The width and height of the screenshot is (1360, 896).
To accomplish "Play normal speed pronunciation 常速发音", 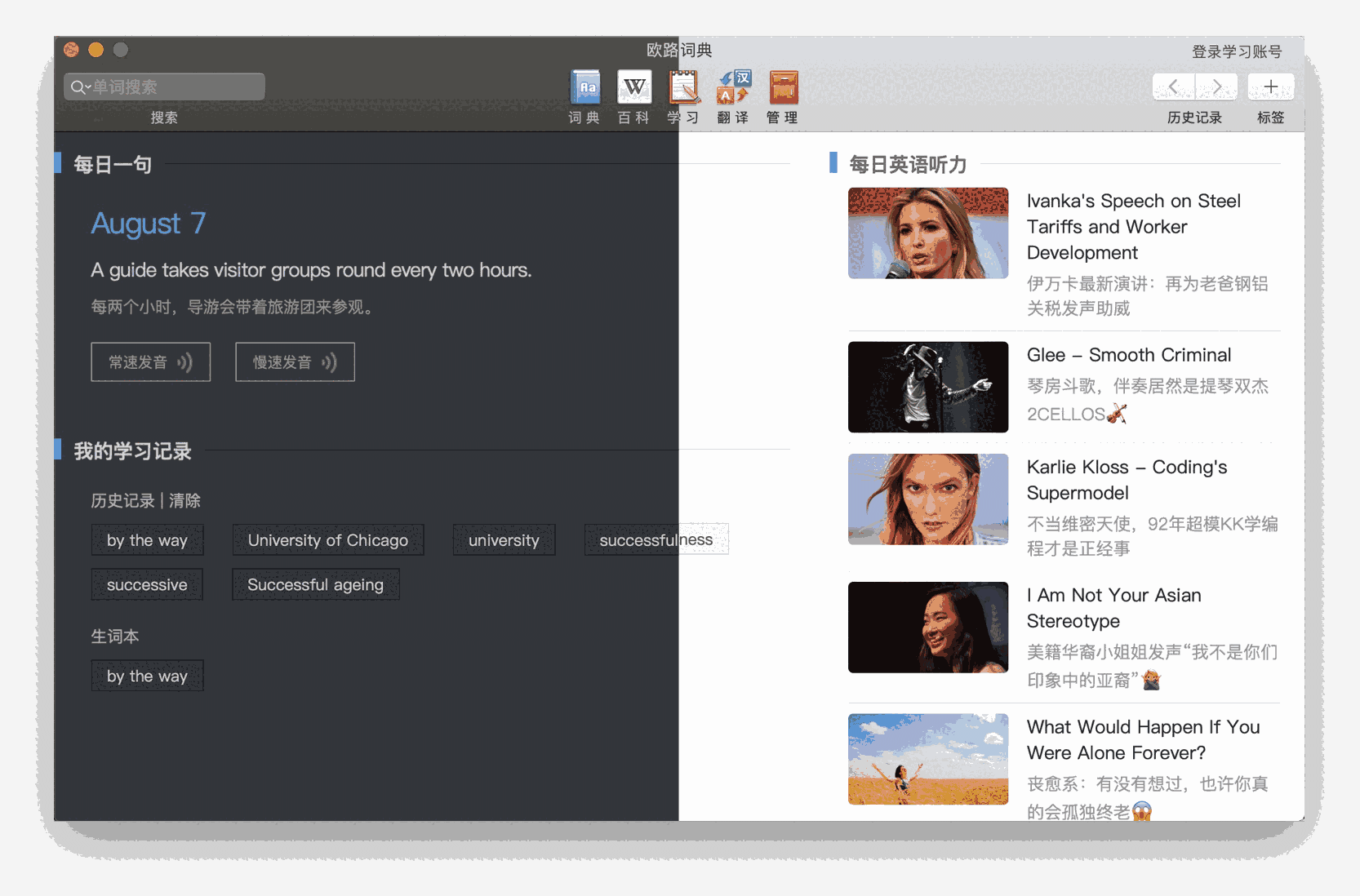I will [150, 362].
